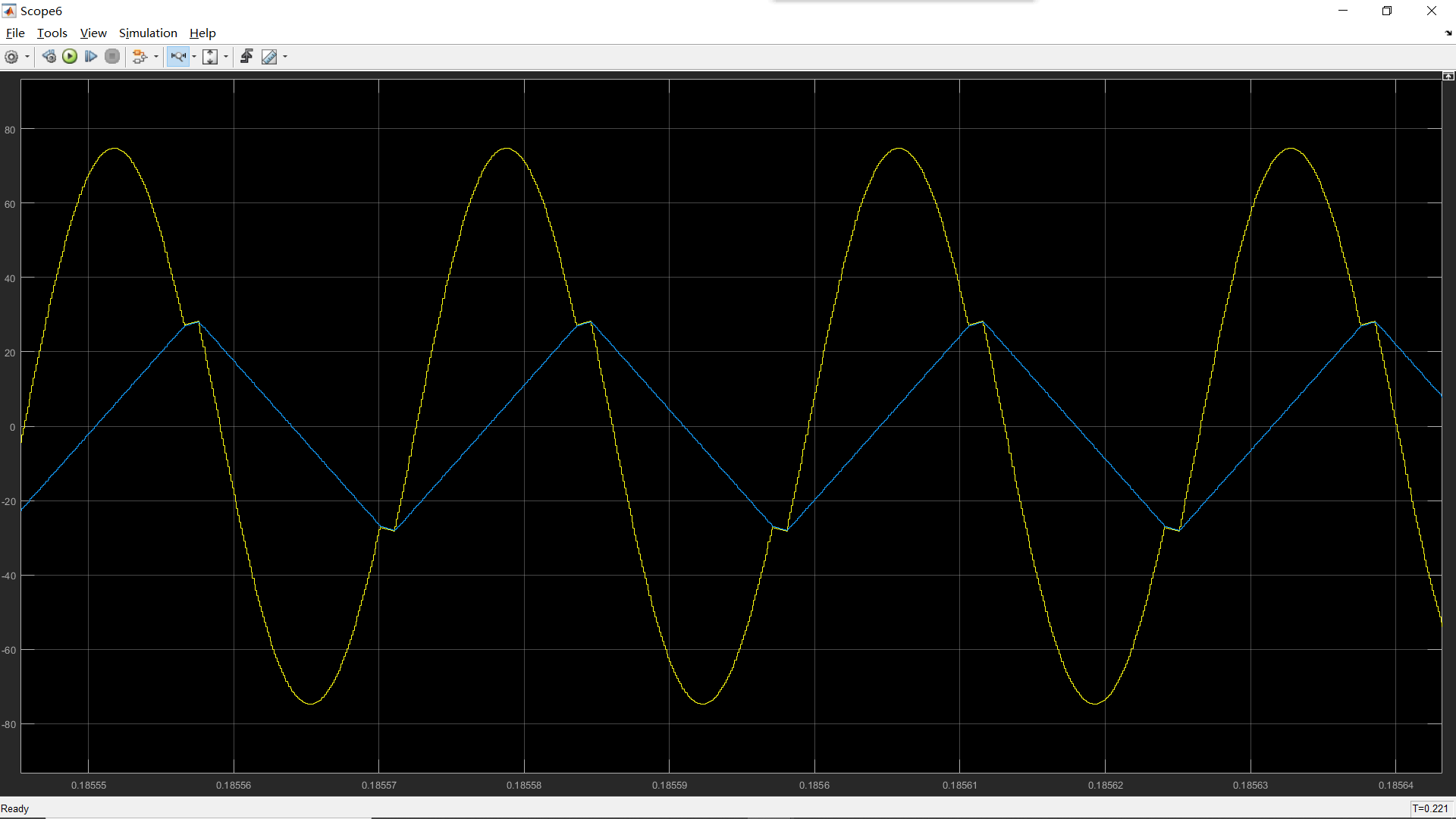Viewport: 1456px width, 819px height.
Task: Click the 0.18555 x-axis tick label
Action: click(89, 786)
